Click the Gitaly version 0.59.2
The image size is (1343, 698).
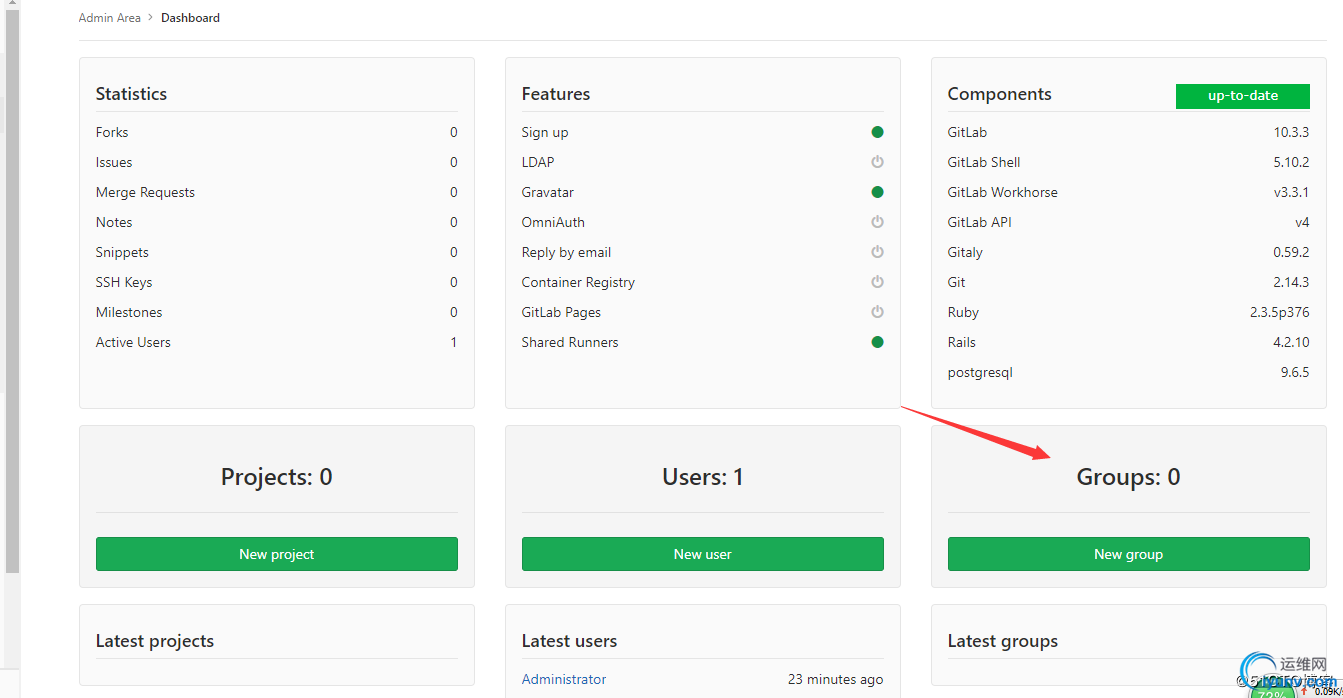point(1291,252)
